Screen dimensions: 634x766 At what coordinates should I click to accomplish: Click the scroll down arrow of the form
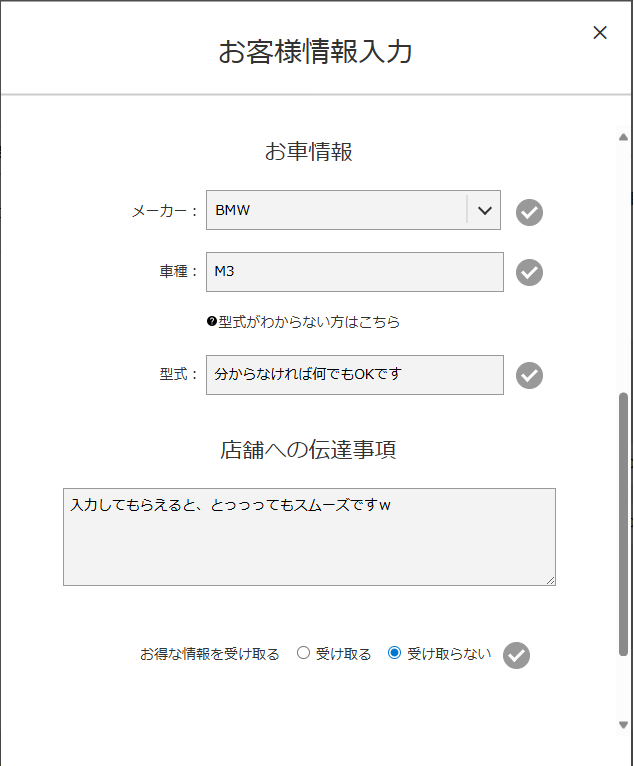click(x=624, y=725)
